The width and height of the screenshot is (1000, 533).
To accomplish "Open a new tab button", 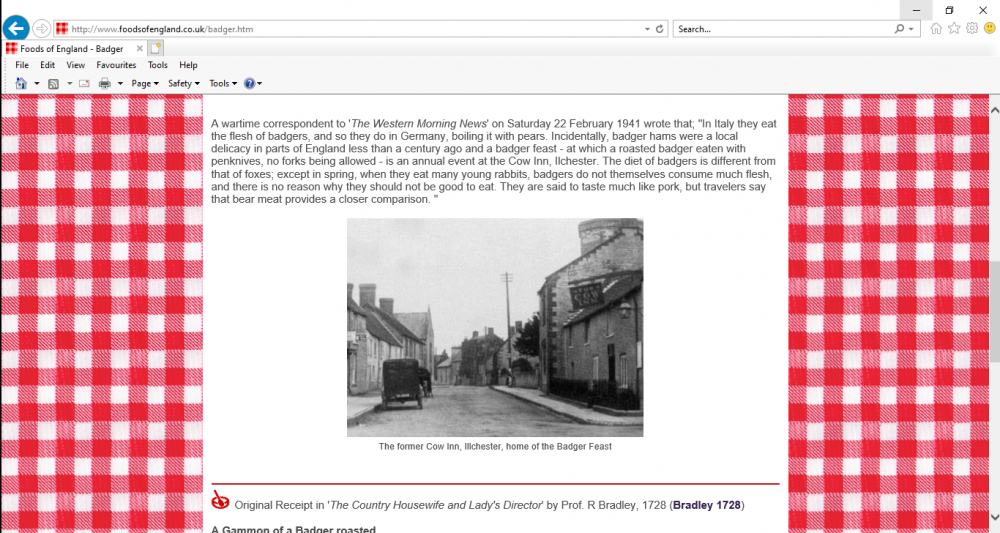I will click(156, 48).
